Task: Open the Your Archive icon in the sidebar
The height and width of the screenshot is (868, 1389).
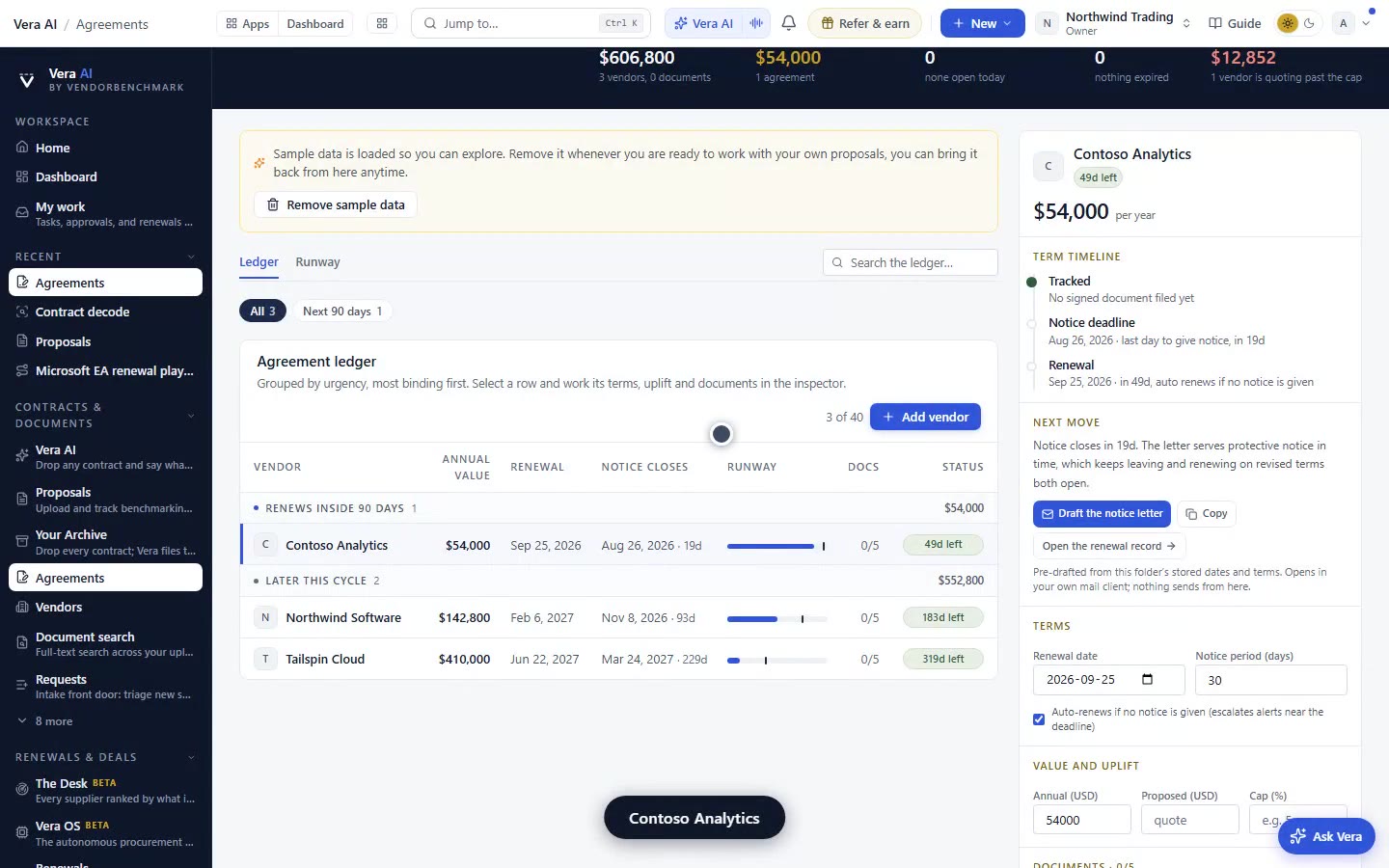Action: point(22,542)
